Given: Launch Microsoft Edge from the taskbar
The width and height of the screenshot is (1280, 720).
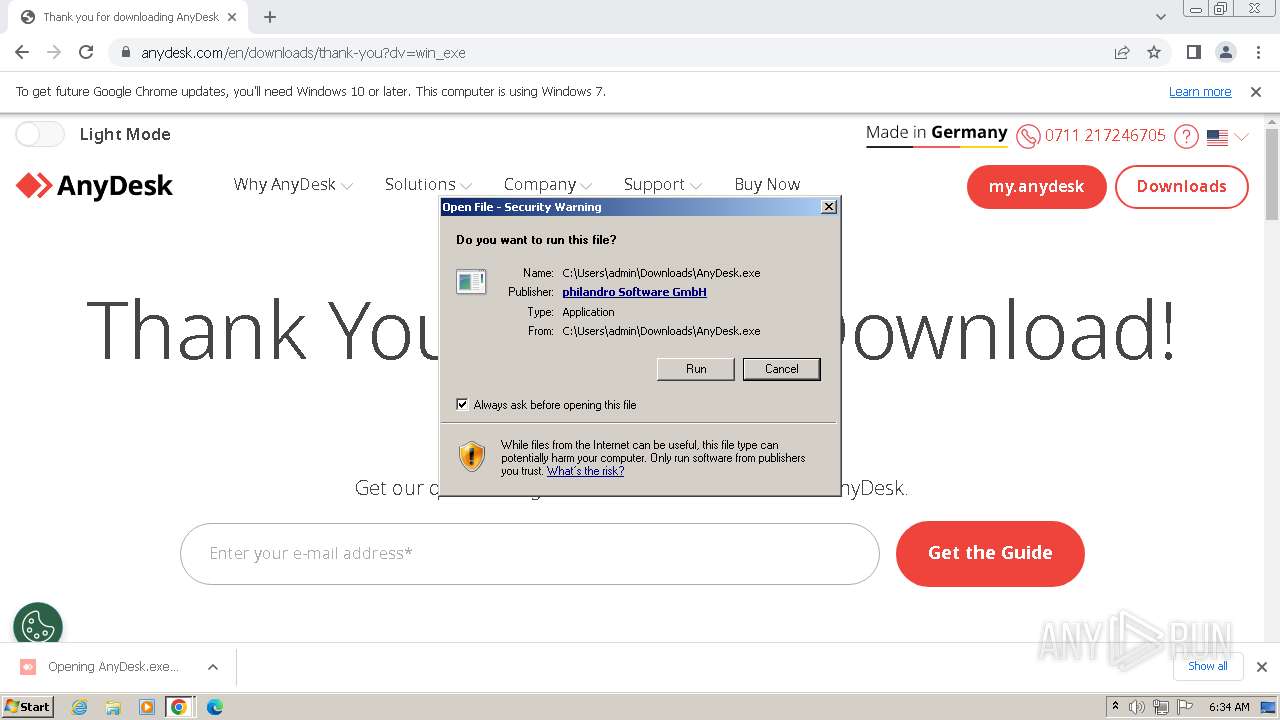Looking at the screenshot, I should (x=214, y=707).
